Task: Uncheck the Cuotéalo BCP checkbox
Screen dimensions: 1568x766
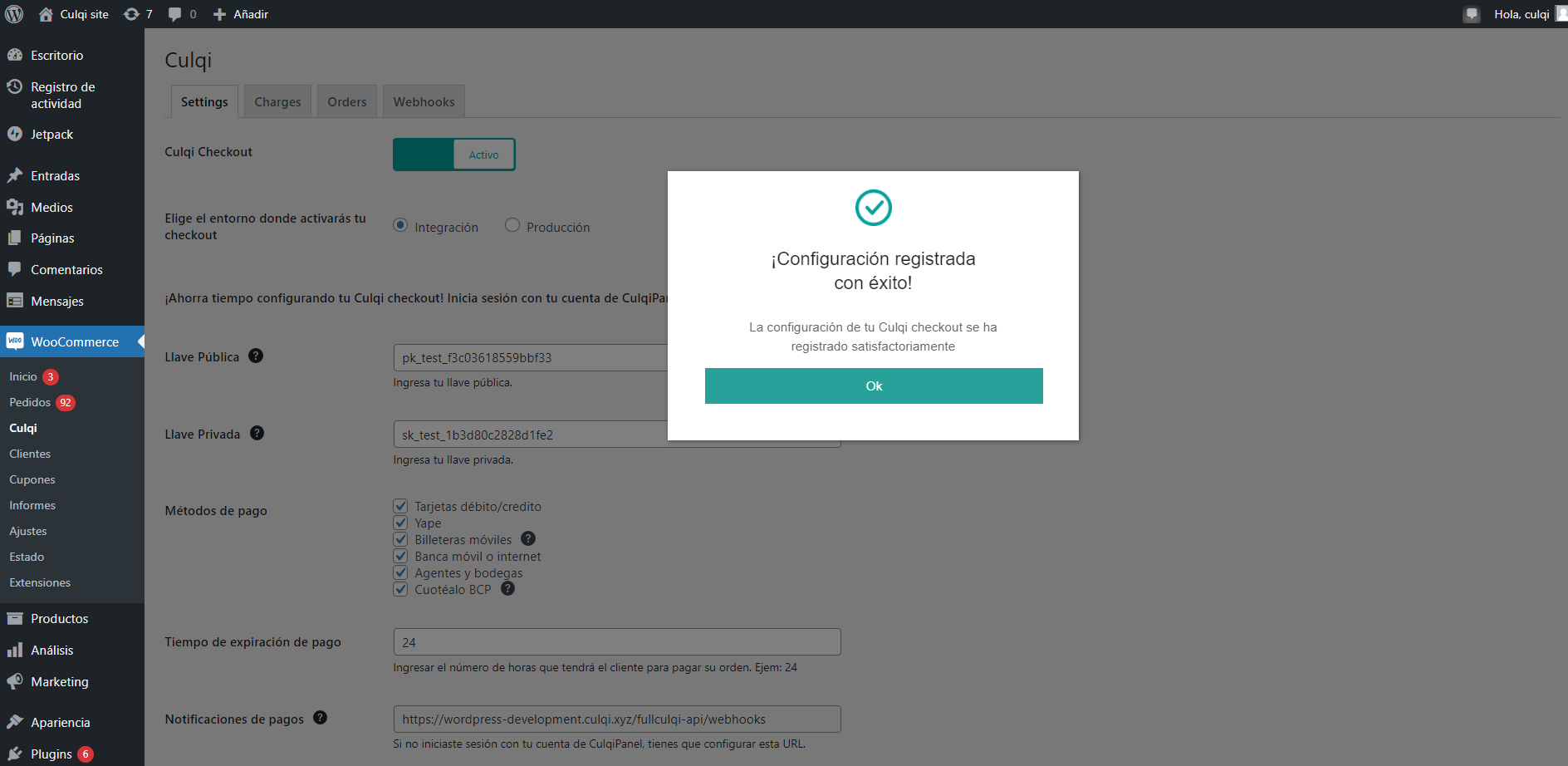Action: [x=400, y=589]
